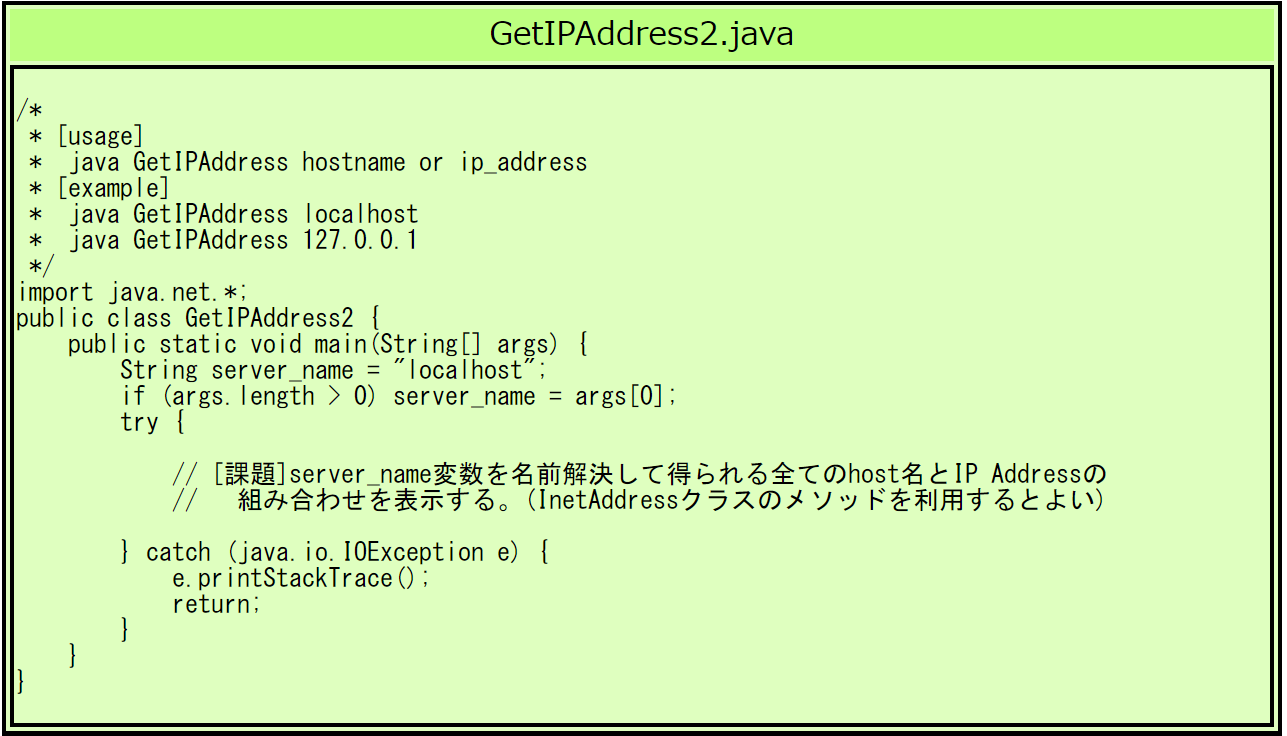The height and width of the screenshot is (736, 1287).
Task: Click the 'if (args.length > 0)' line
Action: [399, 396]
